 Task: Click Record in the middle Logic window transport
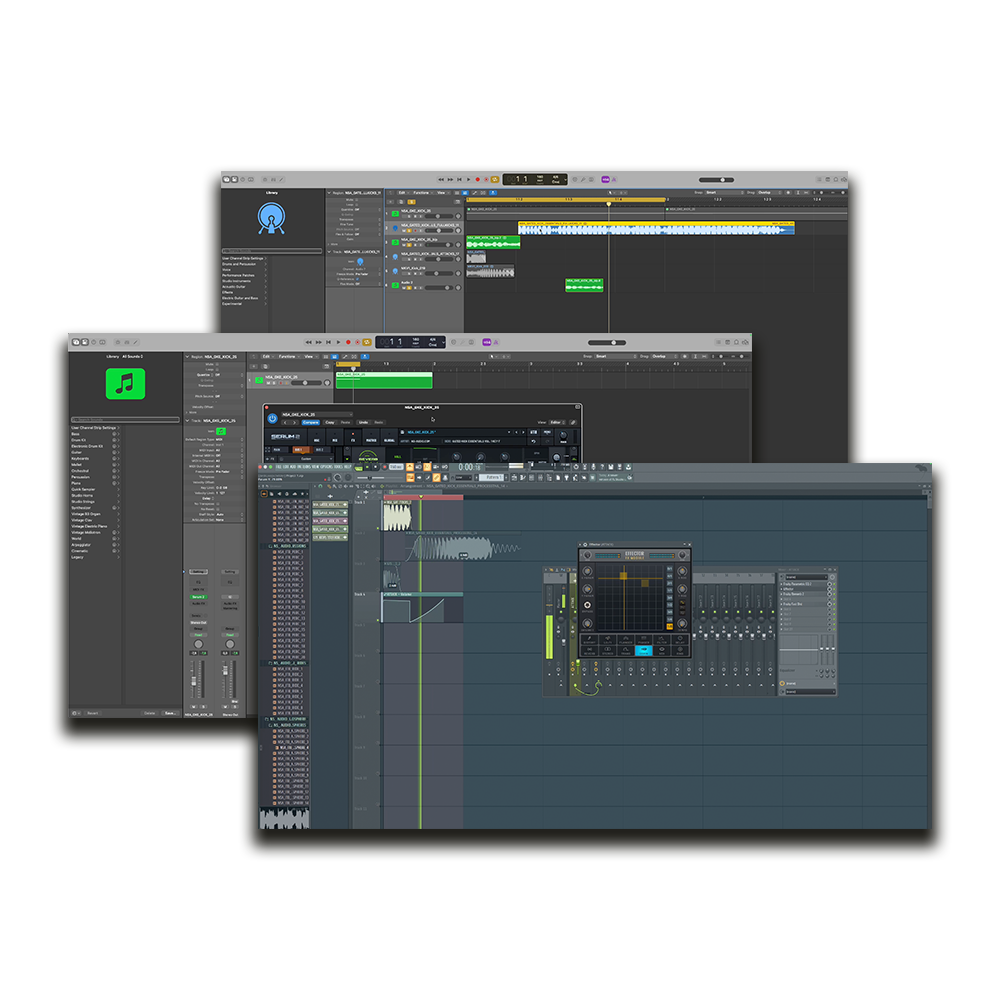coord(348,342)
